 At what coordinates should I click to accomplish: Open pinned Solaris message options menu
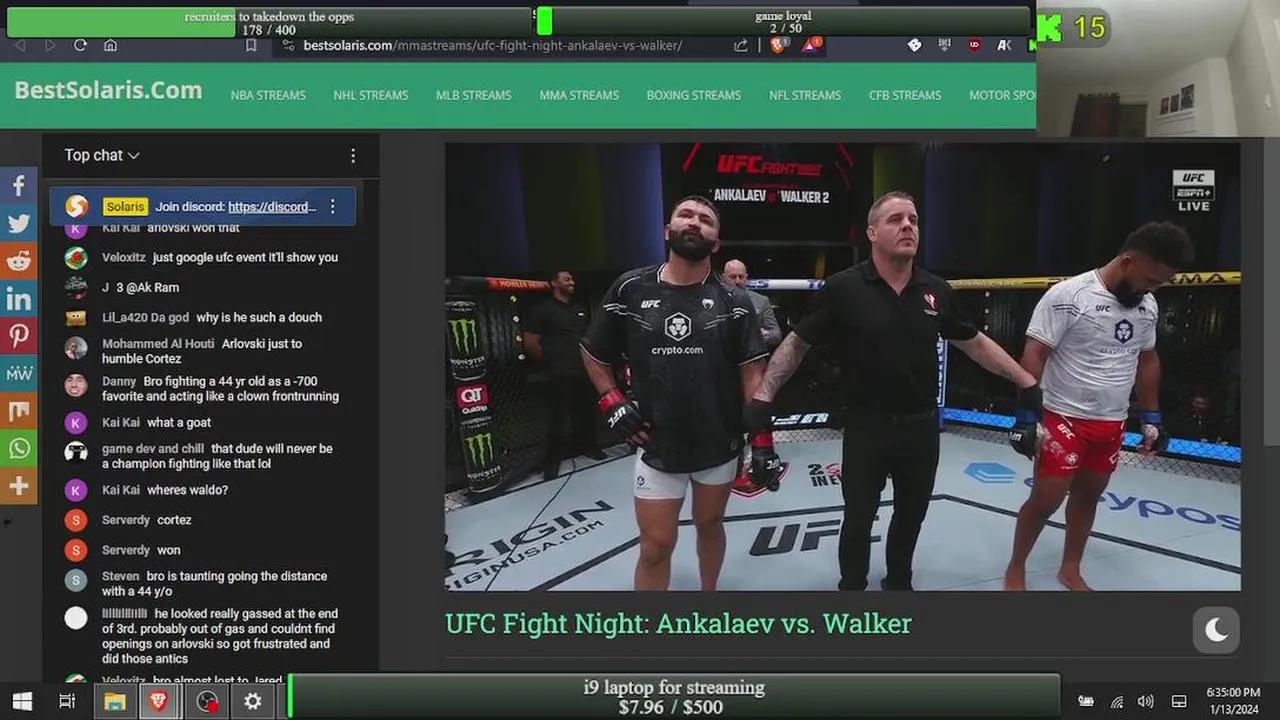(x=333, y=207)
